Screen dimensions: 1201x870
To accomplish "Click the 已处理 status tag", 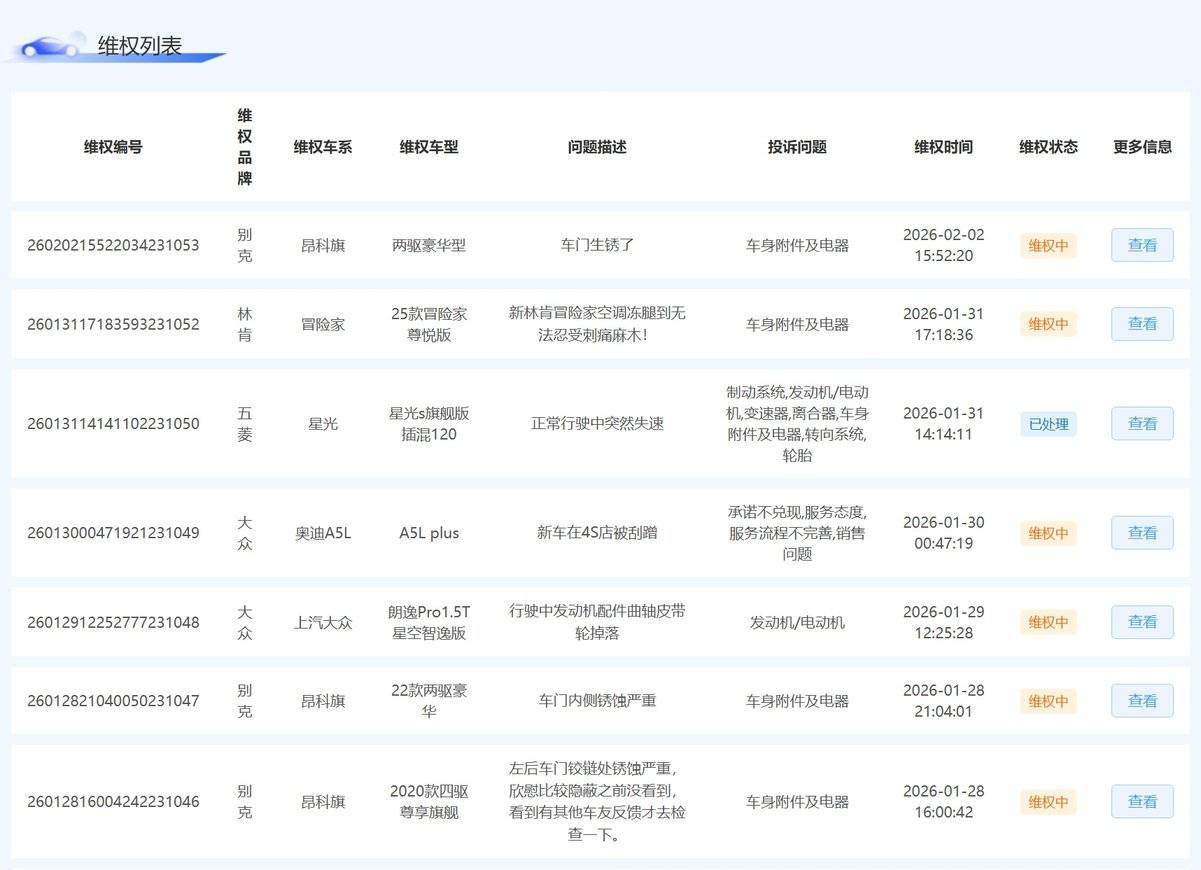I will pos(1048,424).
